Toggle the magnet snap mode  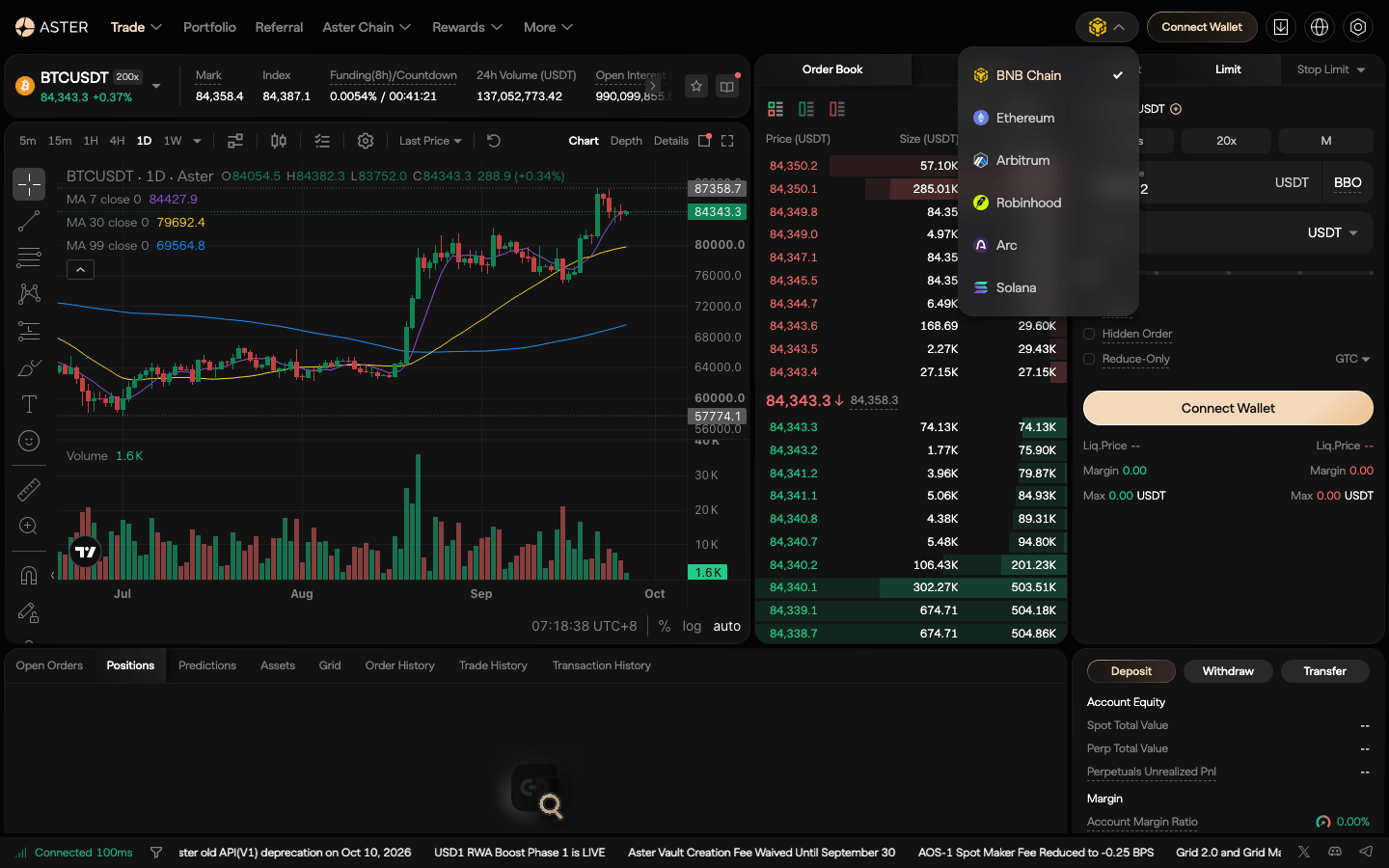click(29, 576)
